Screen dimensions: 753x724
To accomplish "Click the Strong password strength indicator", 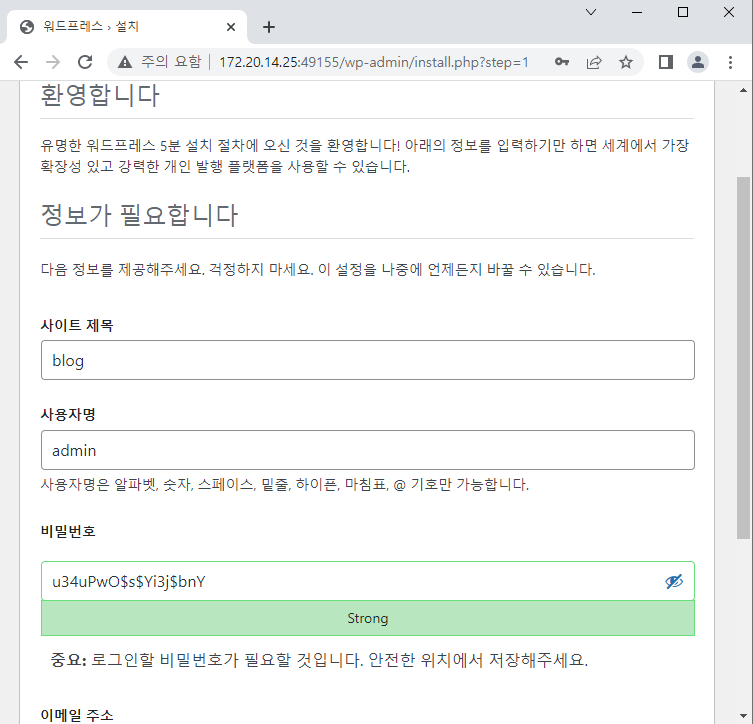I will pos(368,618).
